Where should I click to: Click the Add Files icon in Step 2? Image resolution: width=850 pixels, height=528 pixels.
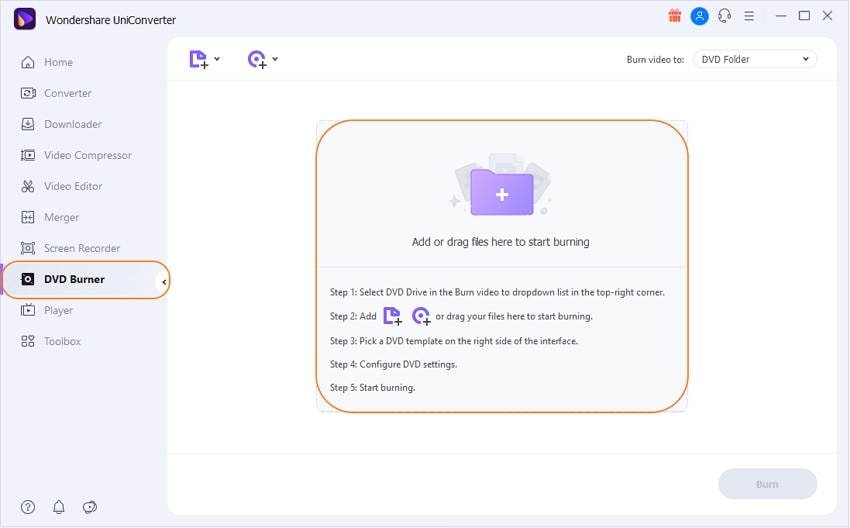tap(392, 316)
